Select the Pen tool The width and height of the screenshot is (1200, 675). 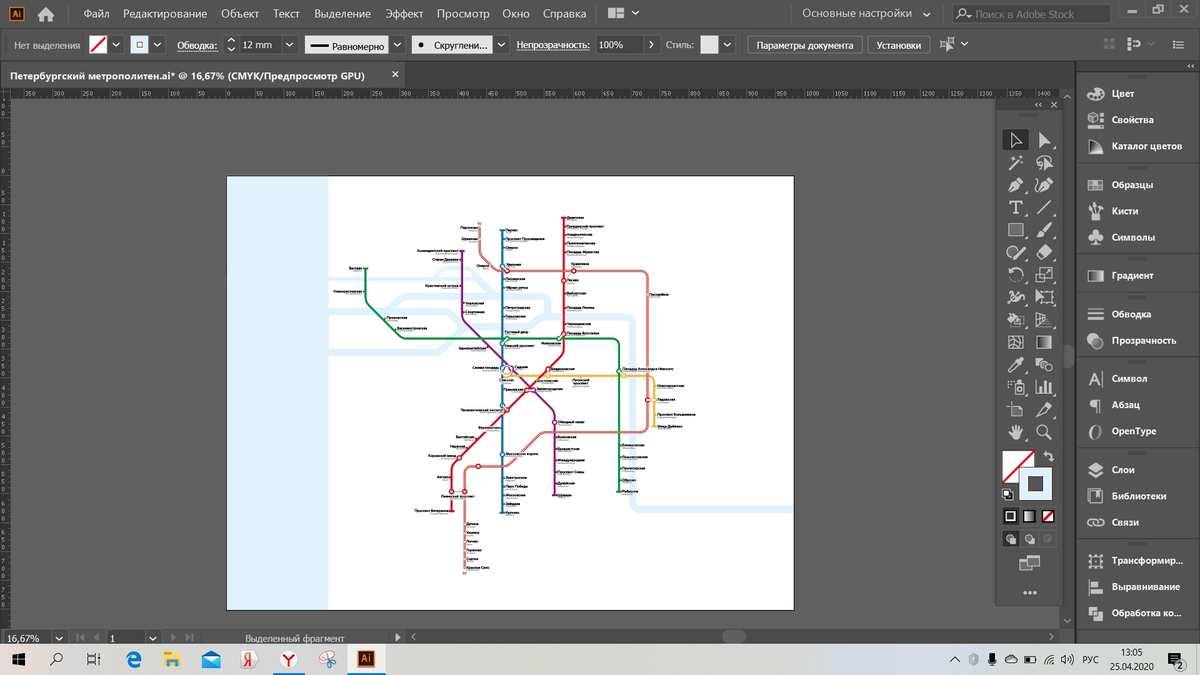[1016, 185]
